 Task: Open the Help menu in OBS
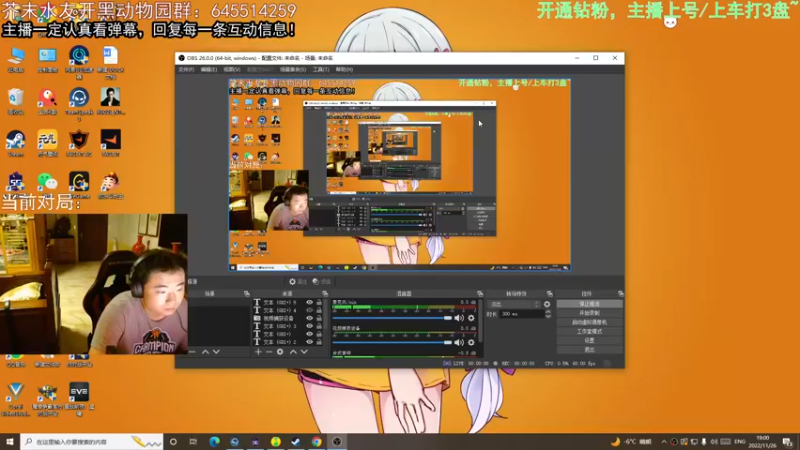click(344, 69)
